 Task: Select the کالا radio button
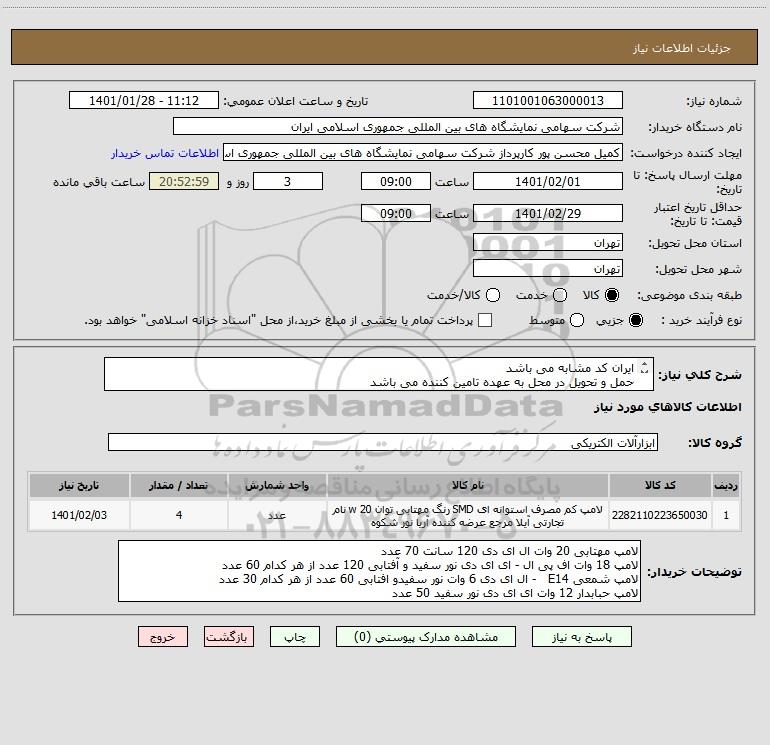click(612, 295)
